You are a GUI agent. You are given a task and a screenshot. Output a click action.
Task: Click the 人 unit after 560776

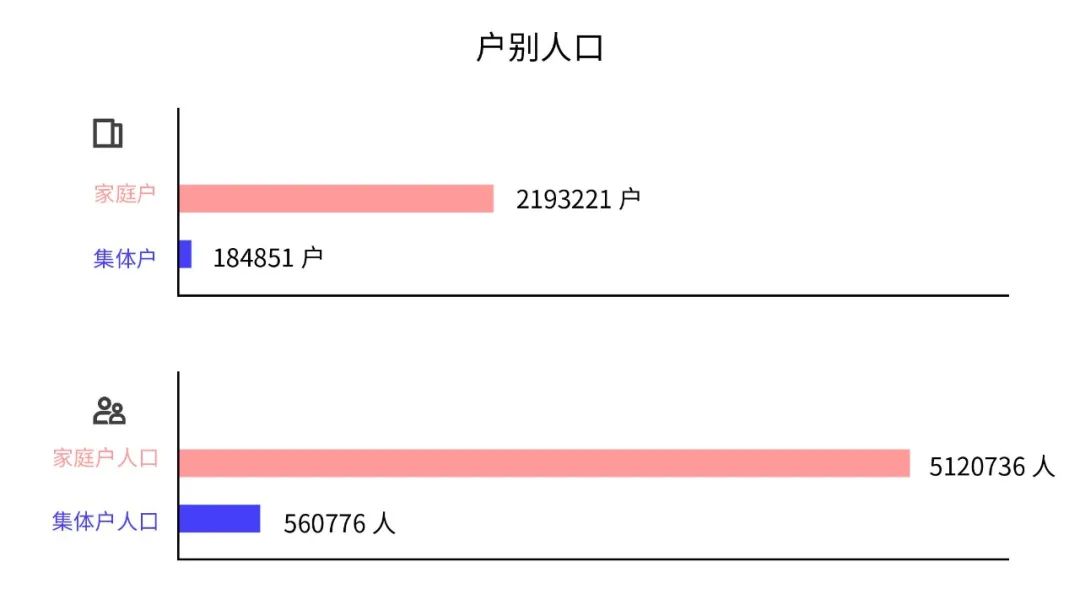[384, 523]
